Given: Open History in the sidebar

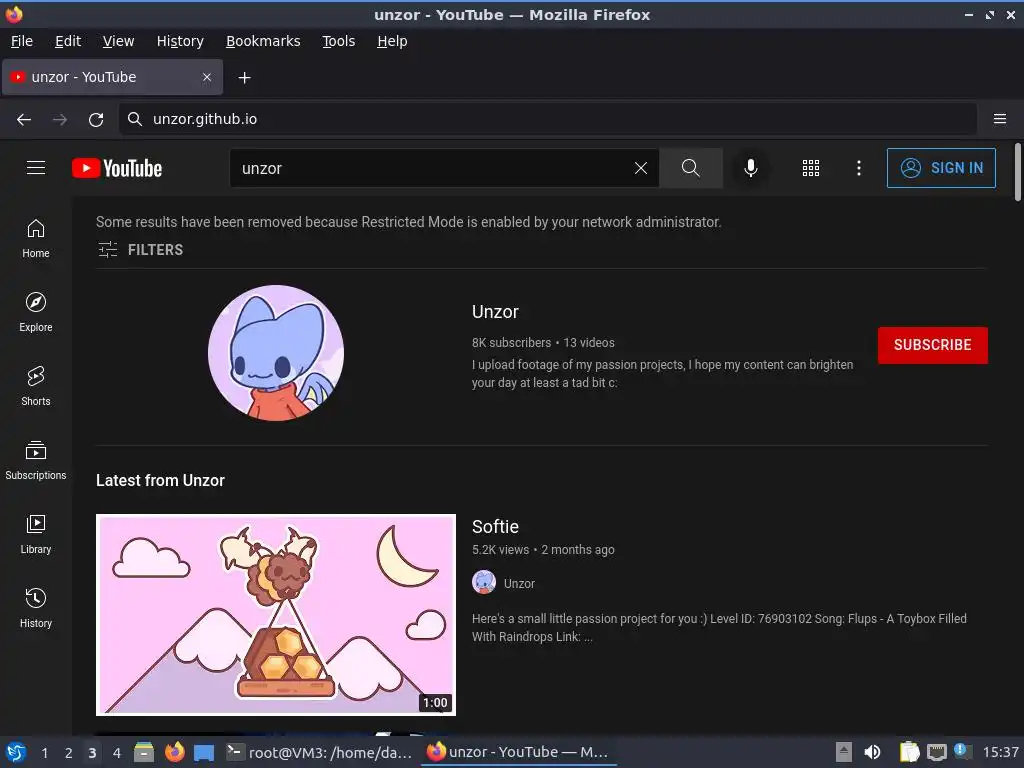Looking at the screenshot, I should coord(36,608).
